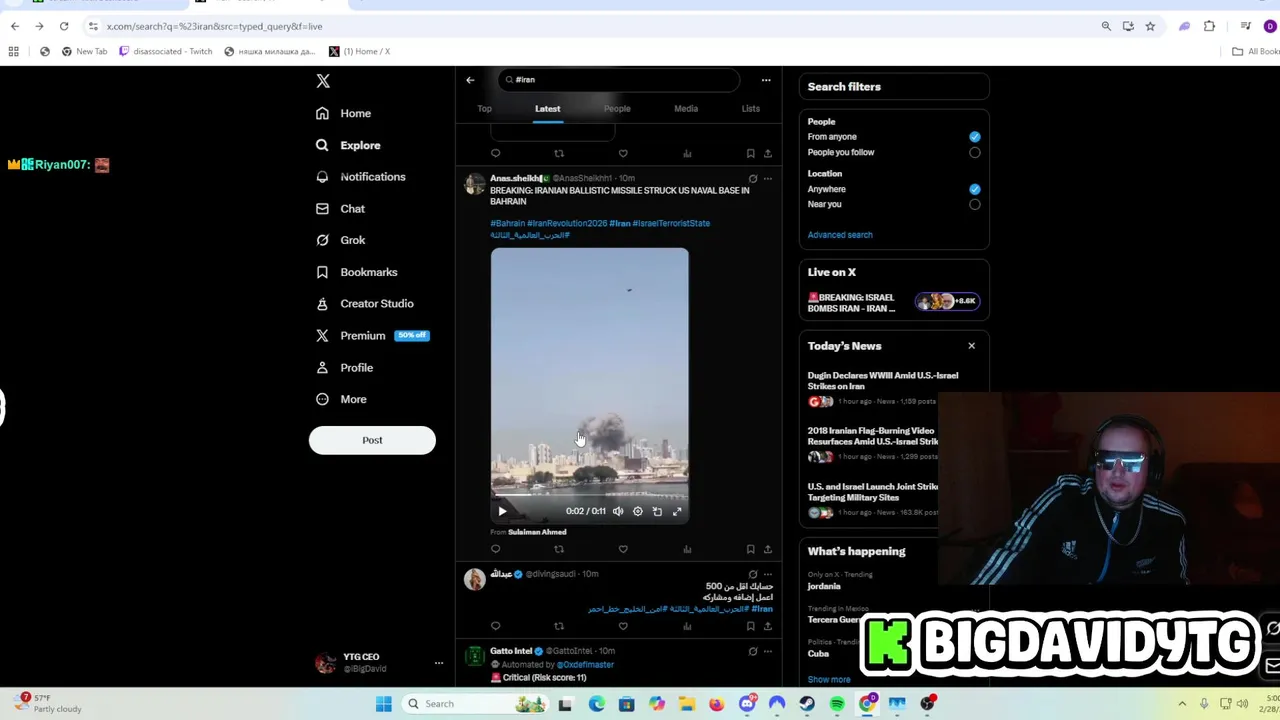The height and width of the screenshot is (720, 1280).
Task: Open Sulaiman Ahmed video source link
Action: [x=537, y=532]
